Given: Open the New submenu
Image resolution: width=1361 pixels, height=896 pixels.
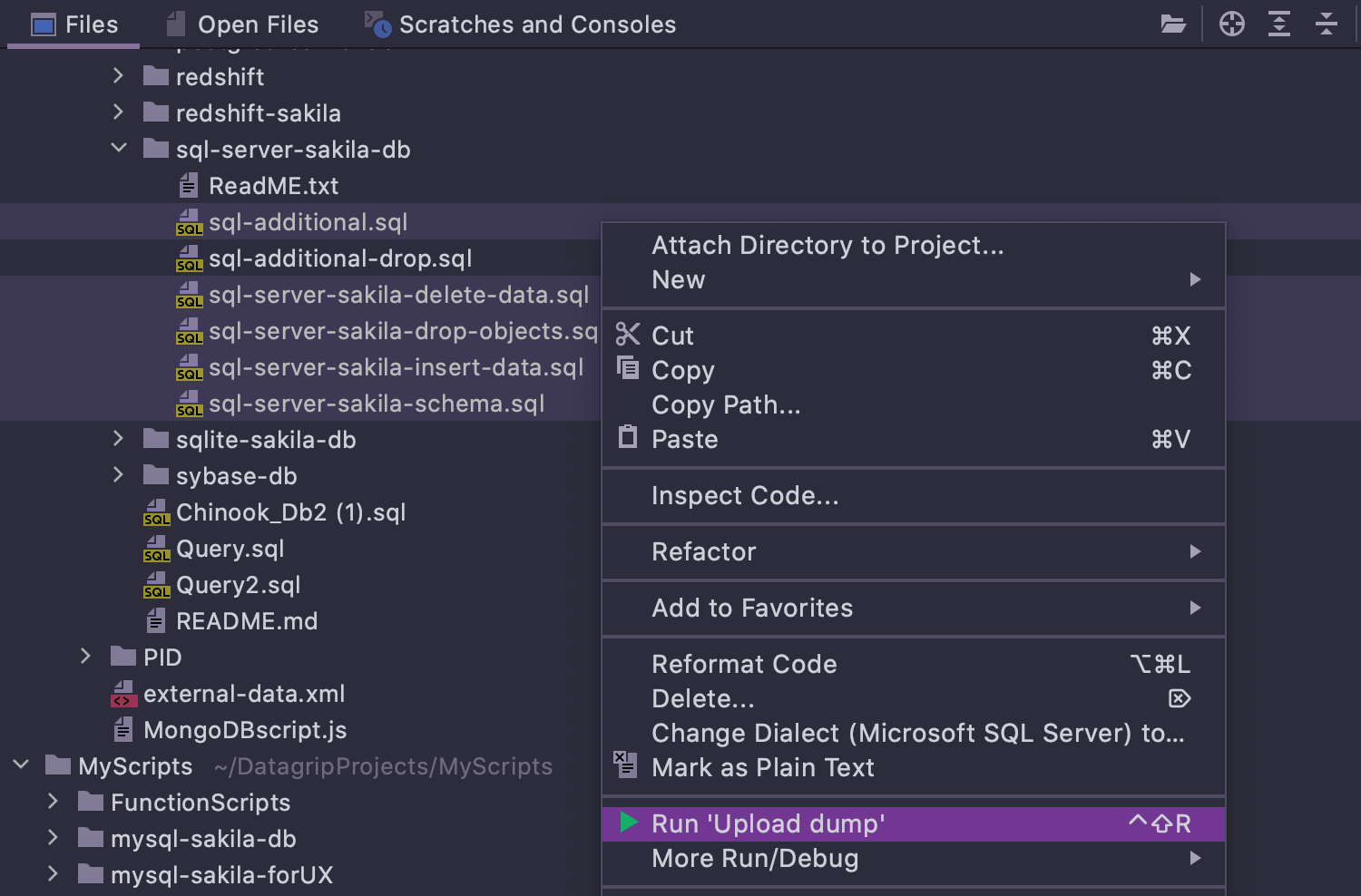Looking at the screenshot, I should (x=914, y=280).
